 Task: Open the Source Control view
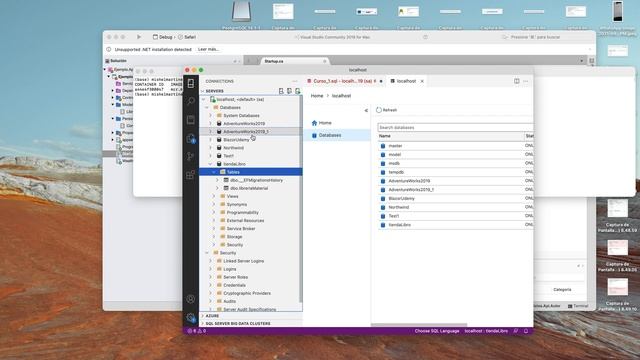coord(191,156)
